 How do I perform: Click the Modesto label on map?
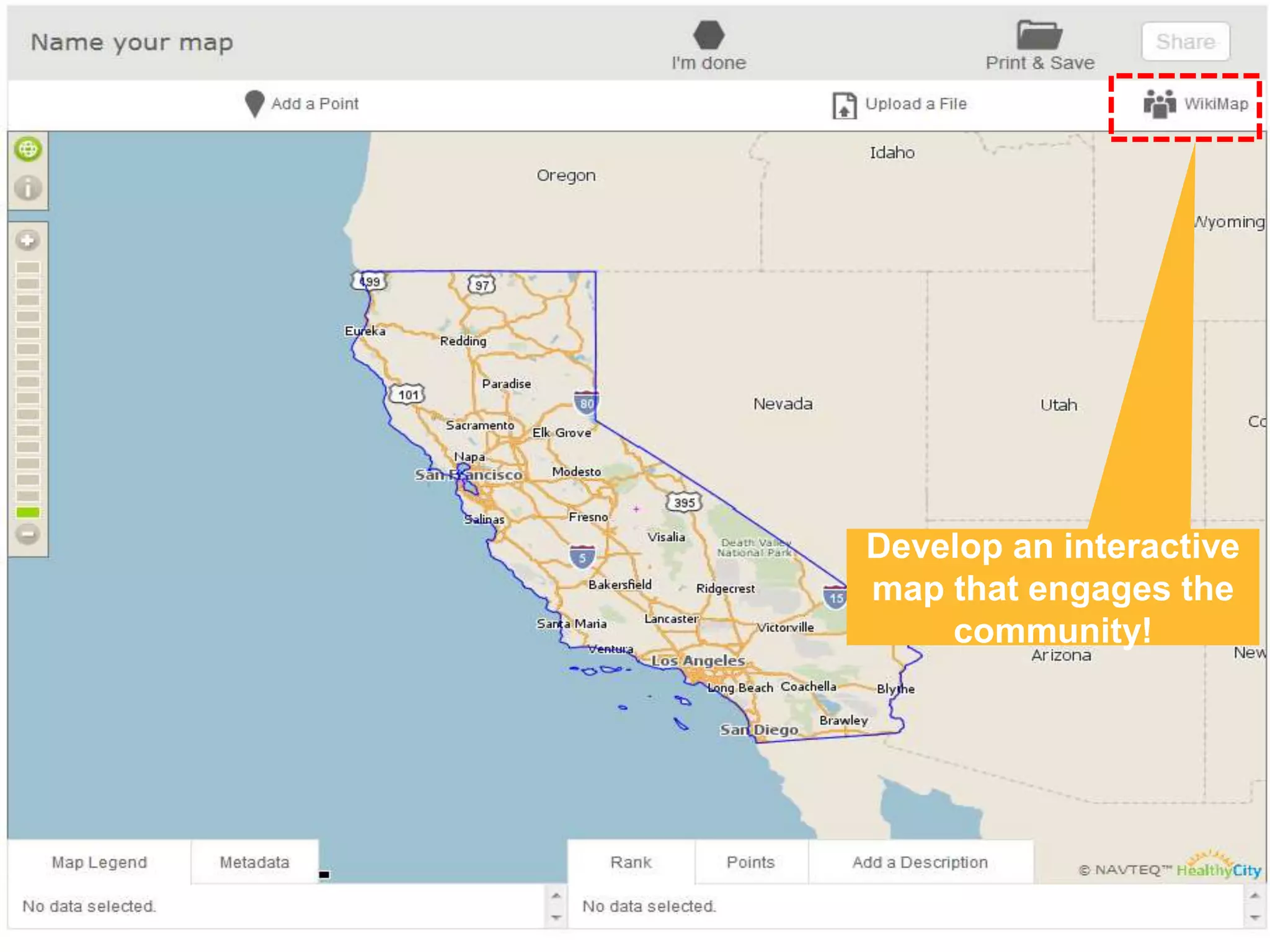coord(577,472)
